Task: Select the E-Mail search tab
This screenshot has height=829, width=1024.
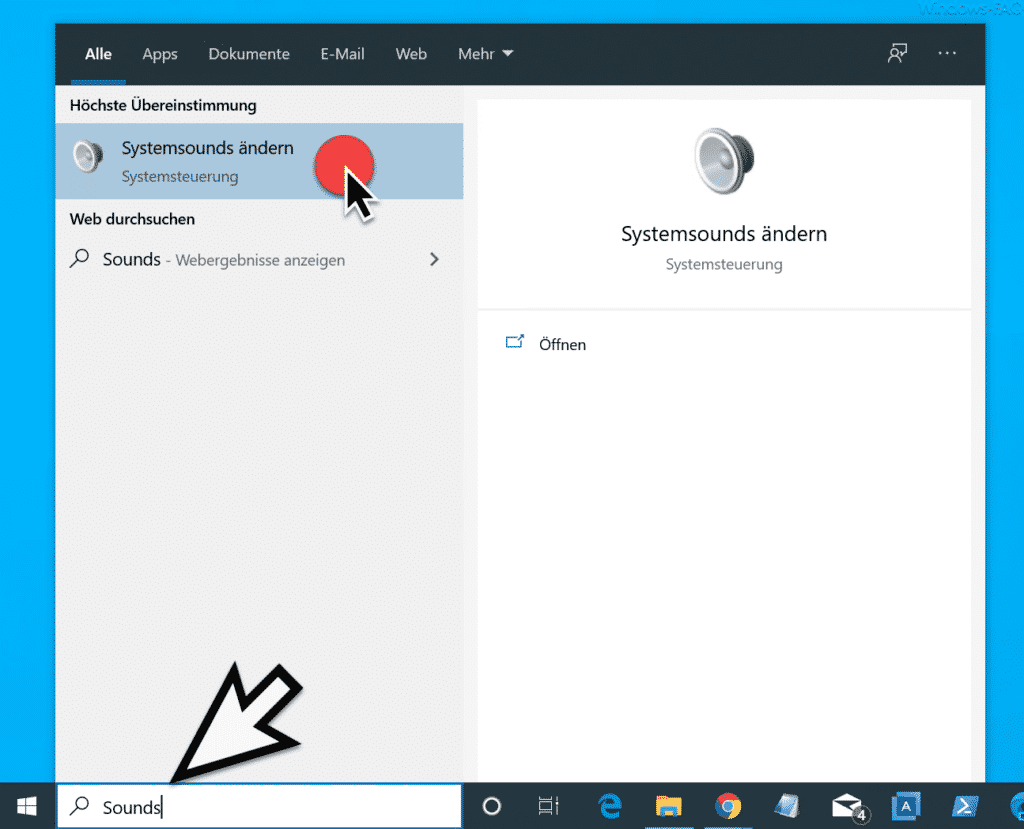Action: click(342, 54)
